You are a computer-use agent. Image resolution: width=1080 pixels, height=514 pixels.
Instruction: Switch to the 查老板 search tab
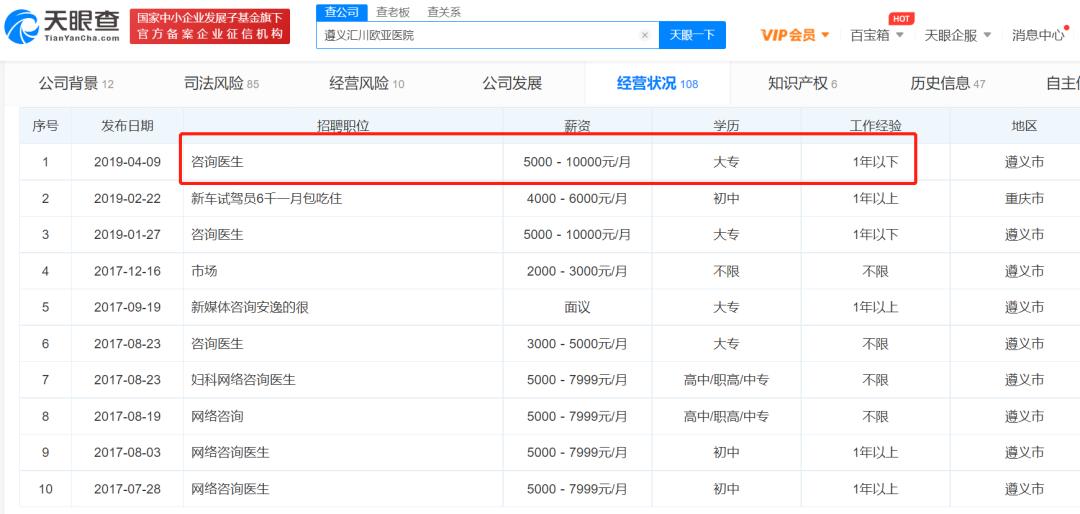[x=393, y=12]
